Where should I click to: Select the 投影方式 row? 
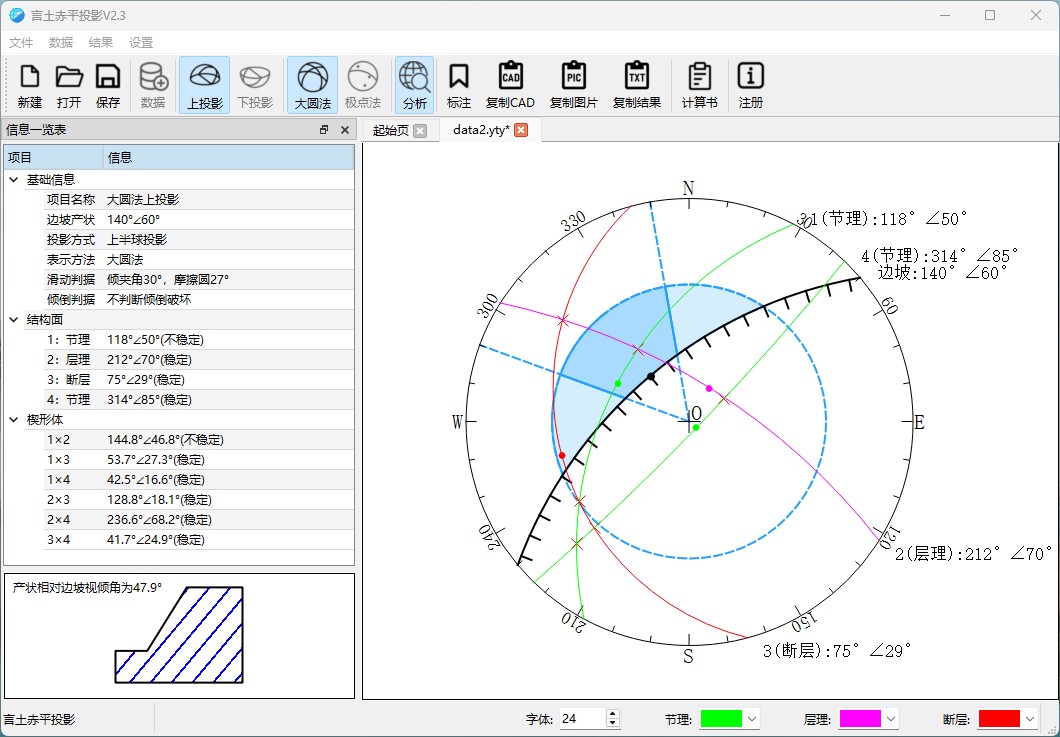coord(199,240)
